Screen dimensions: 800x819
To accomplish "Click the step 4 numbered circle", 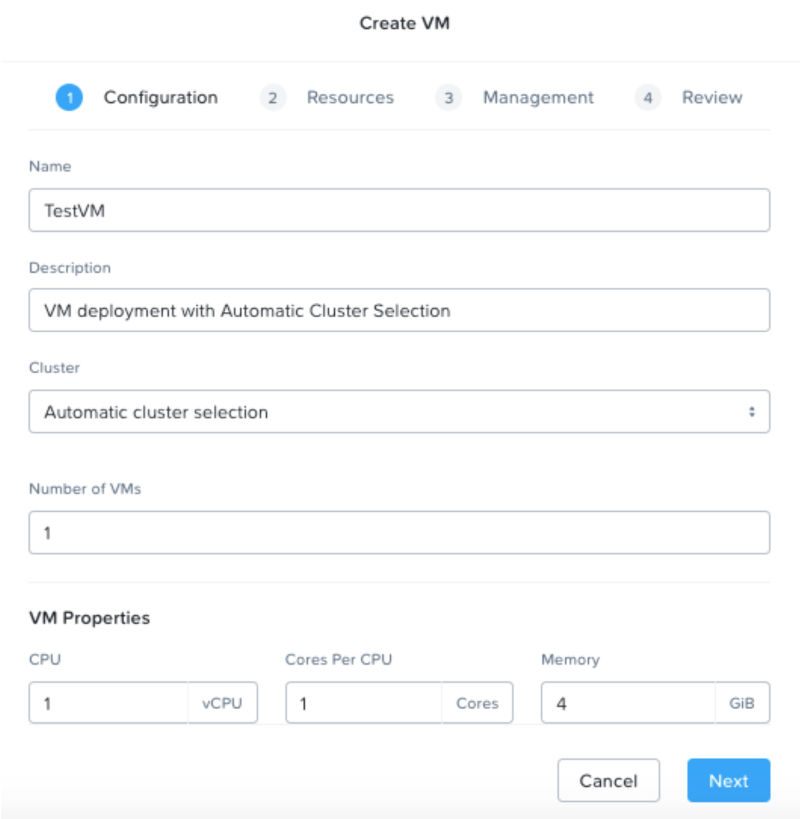I will (x=648, y=97).
